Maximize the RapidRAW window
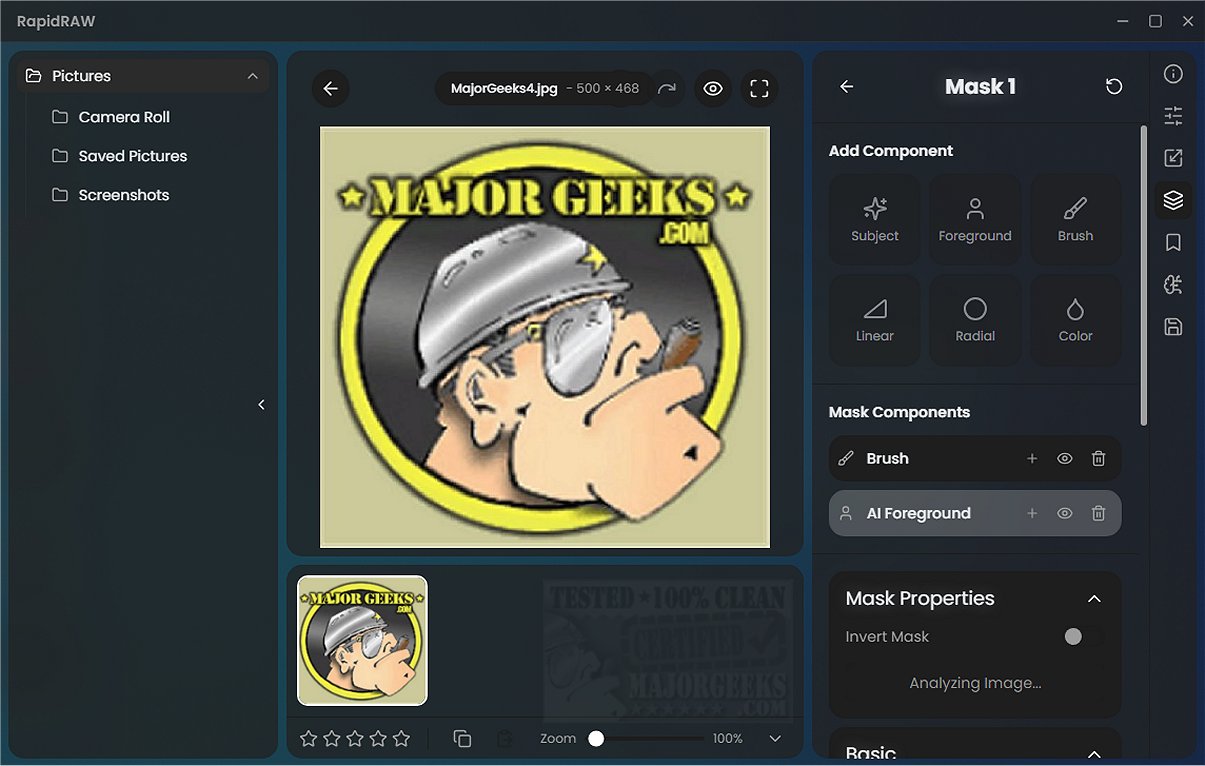The image size is (1205, 766). [x=1155, y=21]
